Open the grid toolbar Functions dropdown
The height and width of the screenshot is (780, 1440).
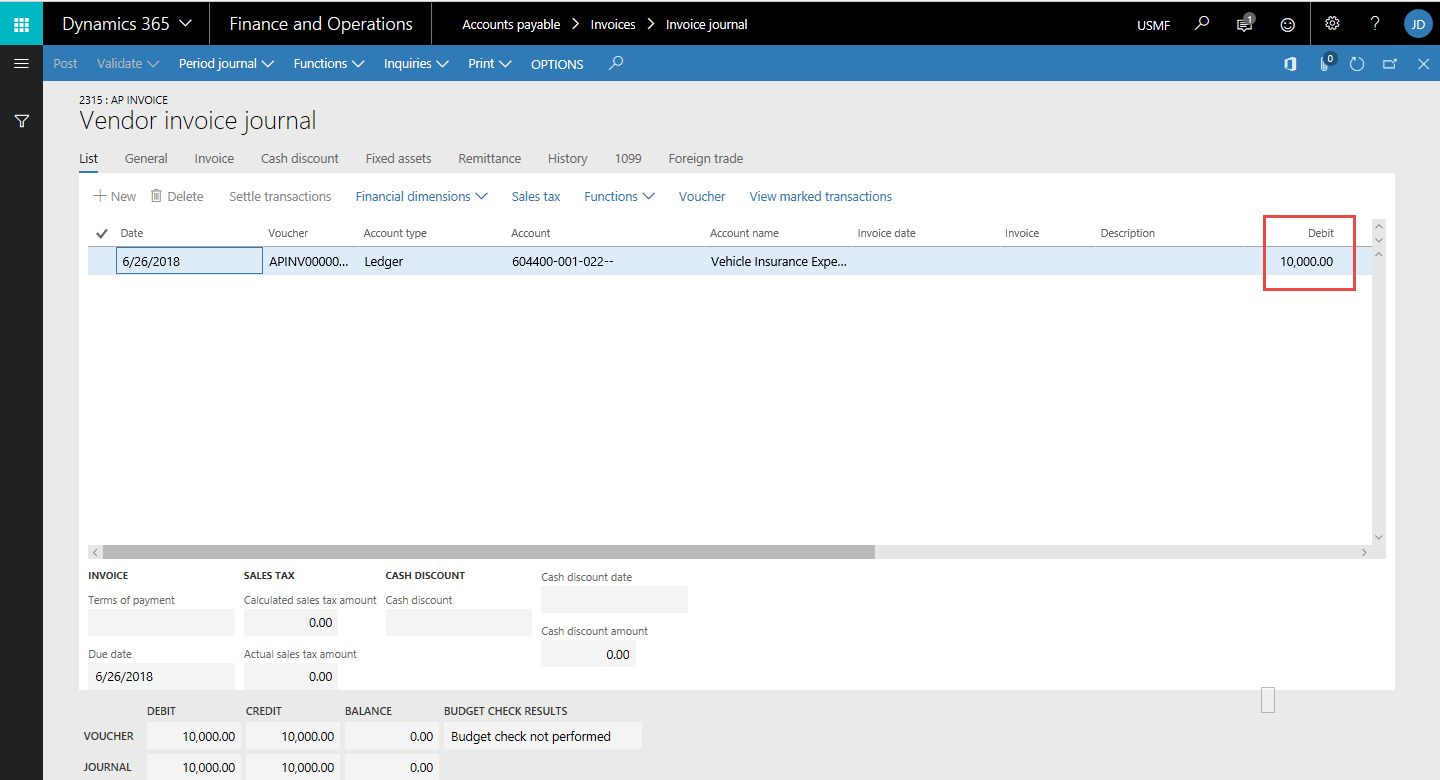pos(619,196)
